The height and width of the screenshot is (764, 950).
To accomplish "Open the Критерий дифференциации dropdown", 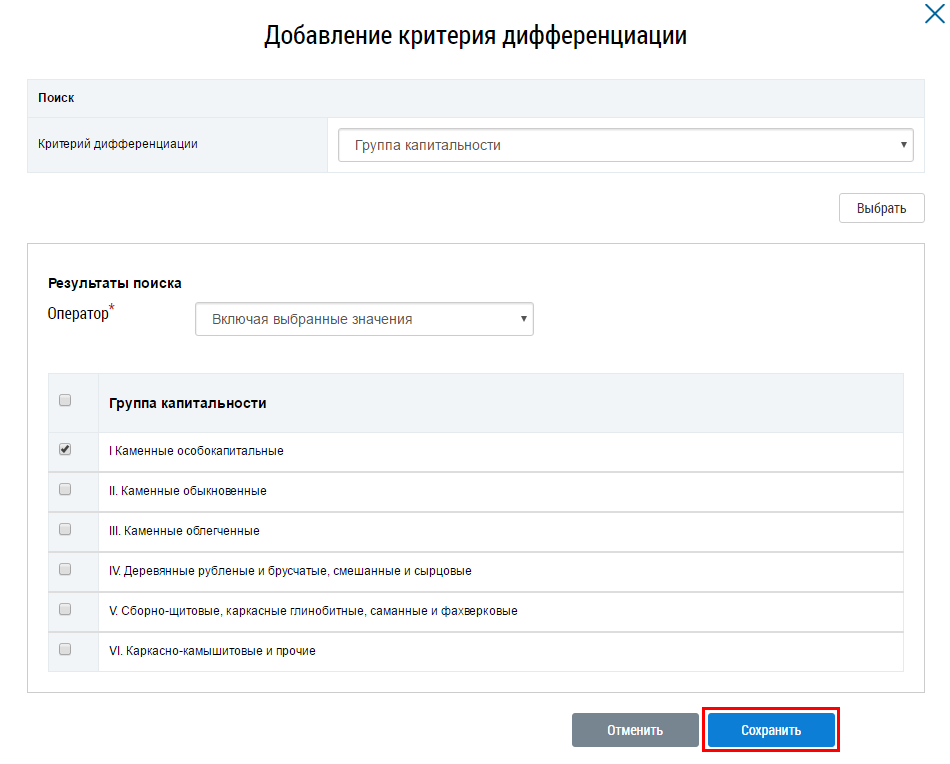I will (x=625, y=145).
